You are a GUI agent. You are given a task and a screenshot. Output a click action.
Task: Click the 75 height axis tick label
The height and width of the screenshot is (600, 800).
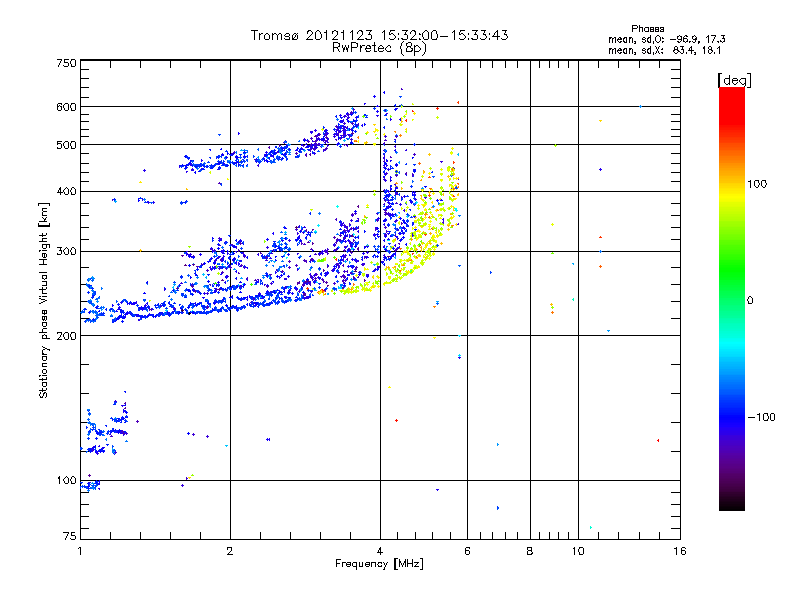point(70,536)
